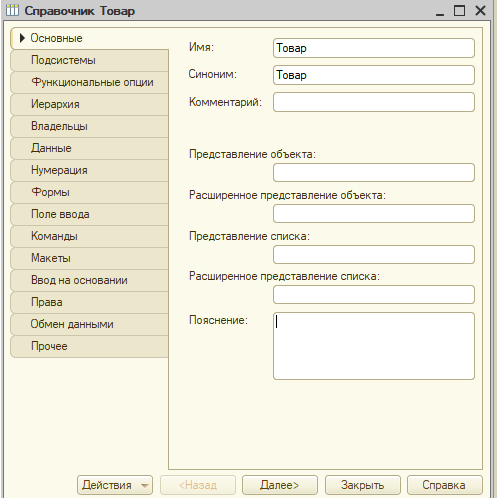Open the Нумерация section
Screen dimensions: 497x498
[89, 170]
